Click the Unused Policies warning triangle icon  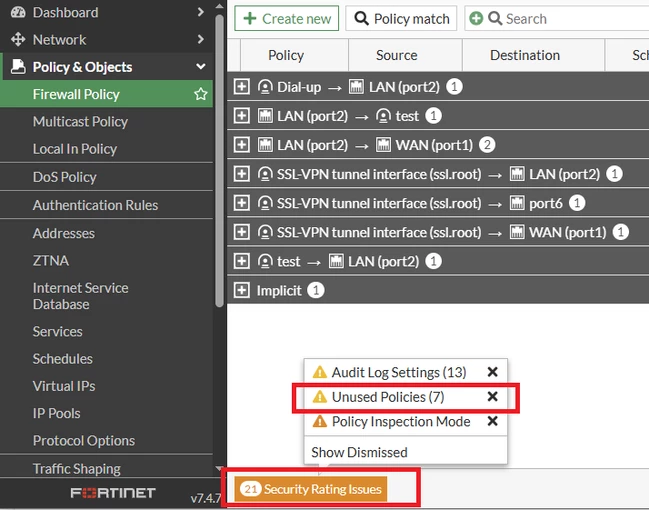click(320, 397)
